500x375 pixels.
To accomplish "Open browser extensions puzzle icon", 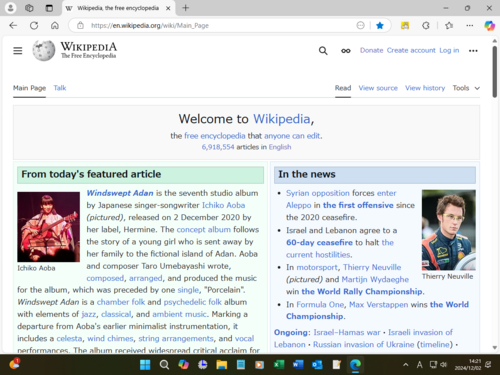I will (x=426, y=26).
